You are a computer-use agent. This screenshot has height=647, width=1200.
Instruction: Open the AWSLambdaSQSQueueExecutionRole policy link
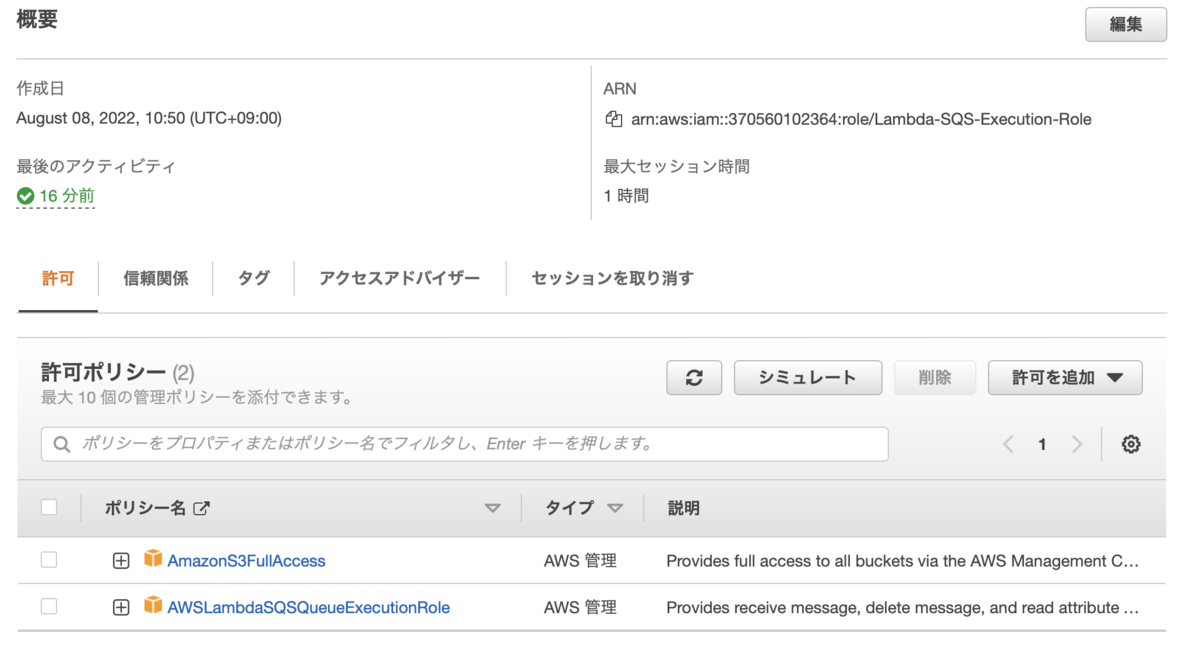click(309, 607)
